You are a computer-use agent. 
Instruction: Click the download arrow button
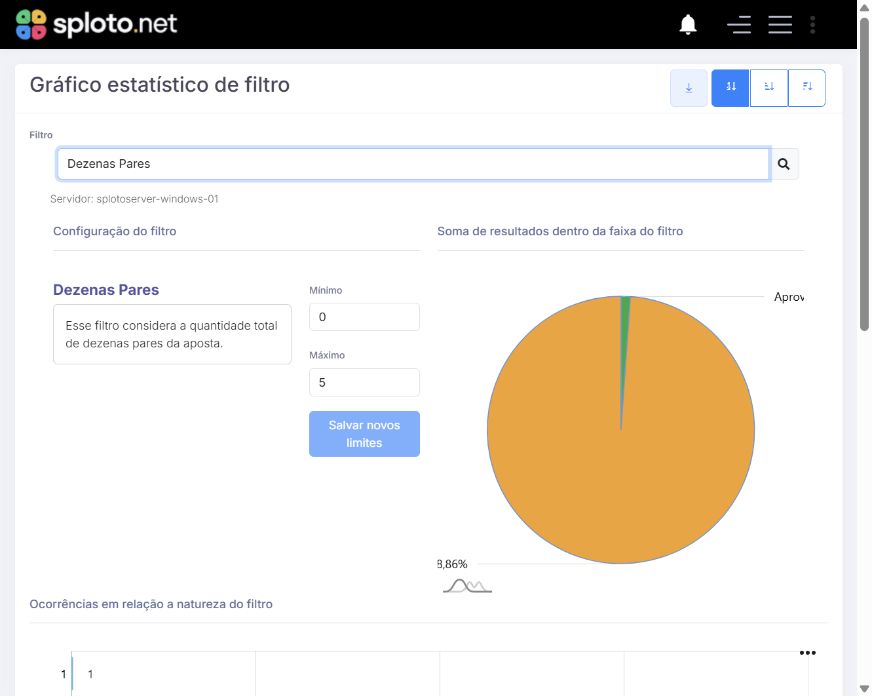click(688, 88)
